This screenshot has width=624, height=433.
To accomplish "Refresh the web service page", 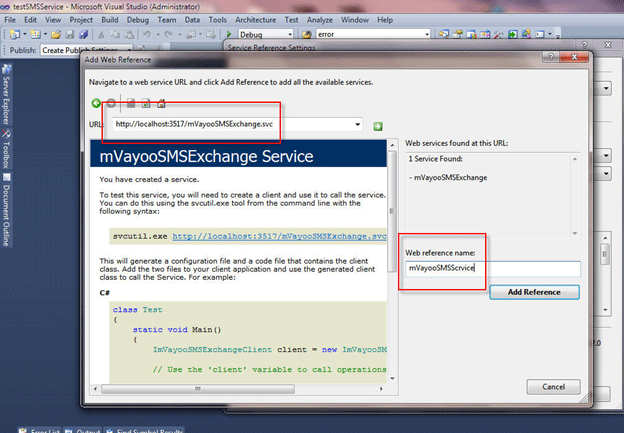I will click(x=146, y=104).
